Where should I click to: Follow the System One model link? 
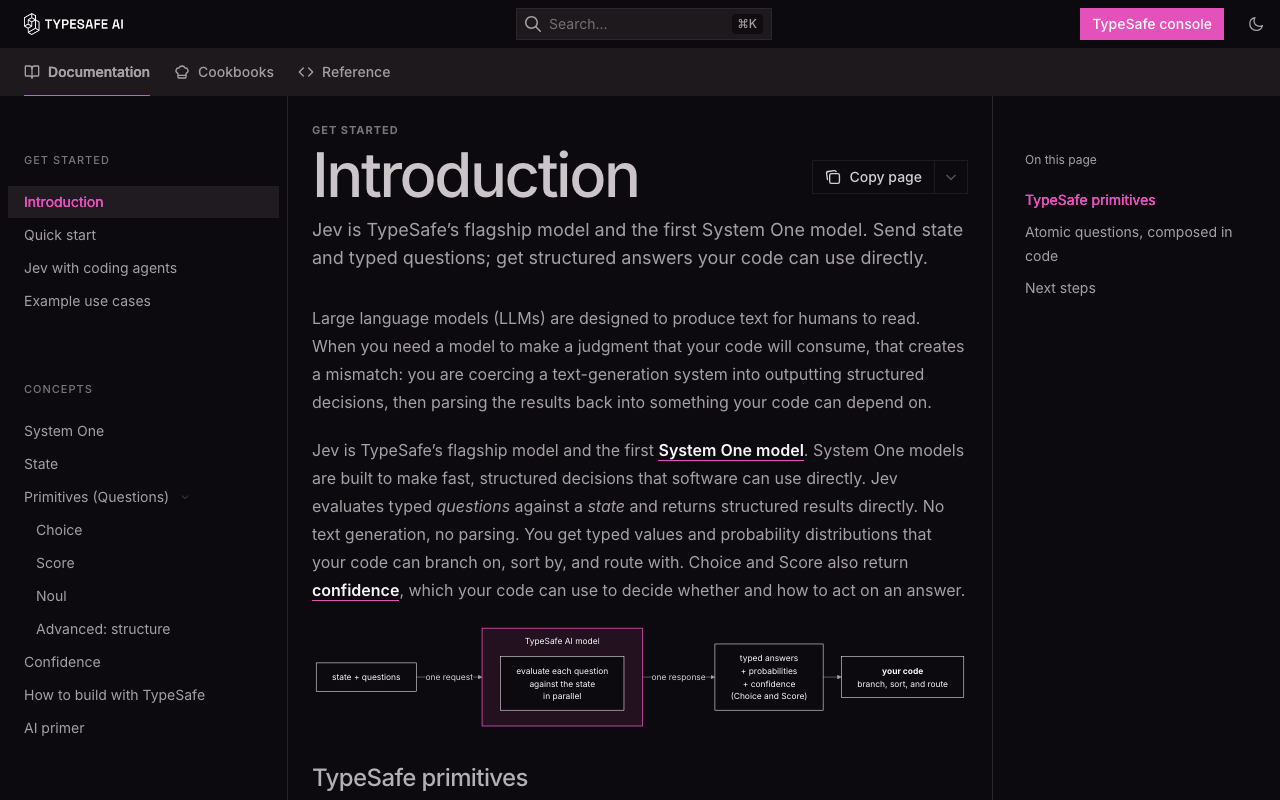pyautogui.click(x=731, y=450)
